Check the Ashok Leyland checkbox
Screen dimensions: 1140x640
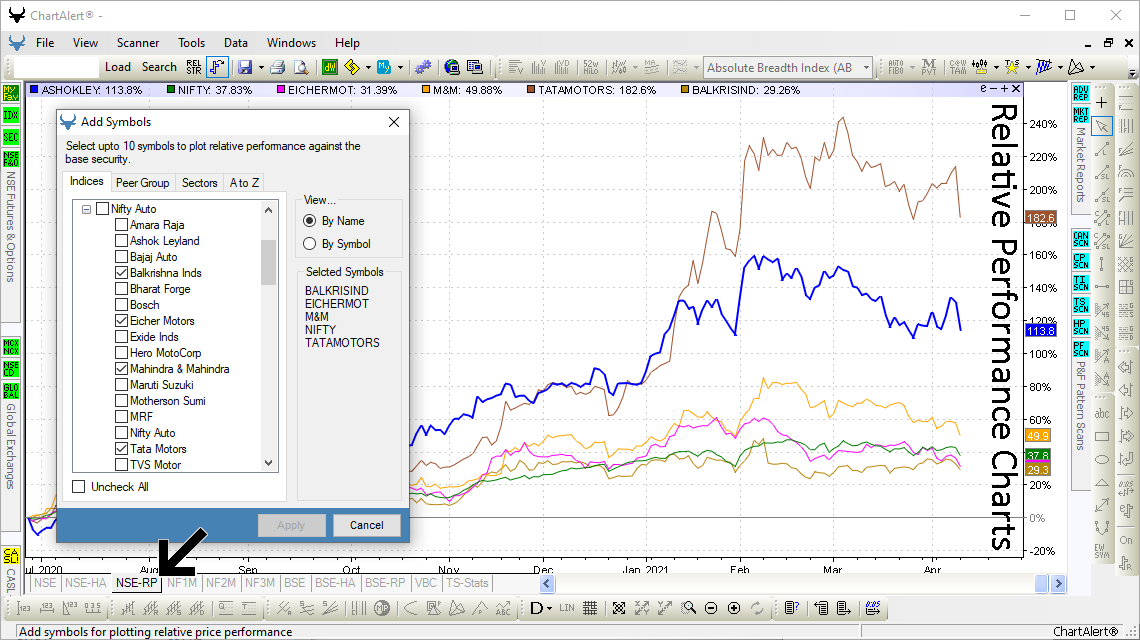pyautogui.click(x=121, y=241)
